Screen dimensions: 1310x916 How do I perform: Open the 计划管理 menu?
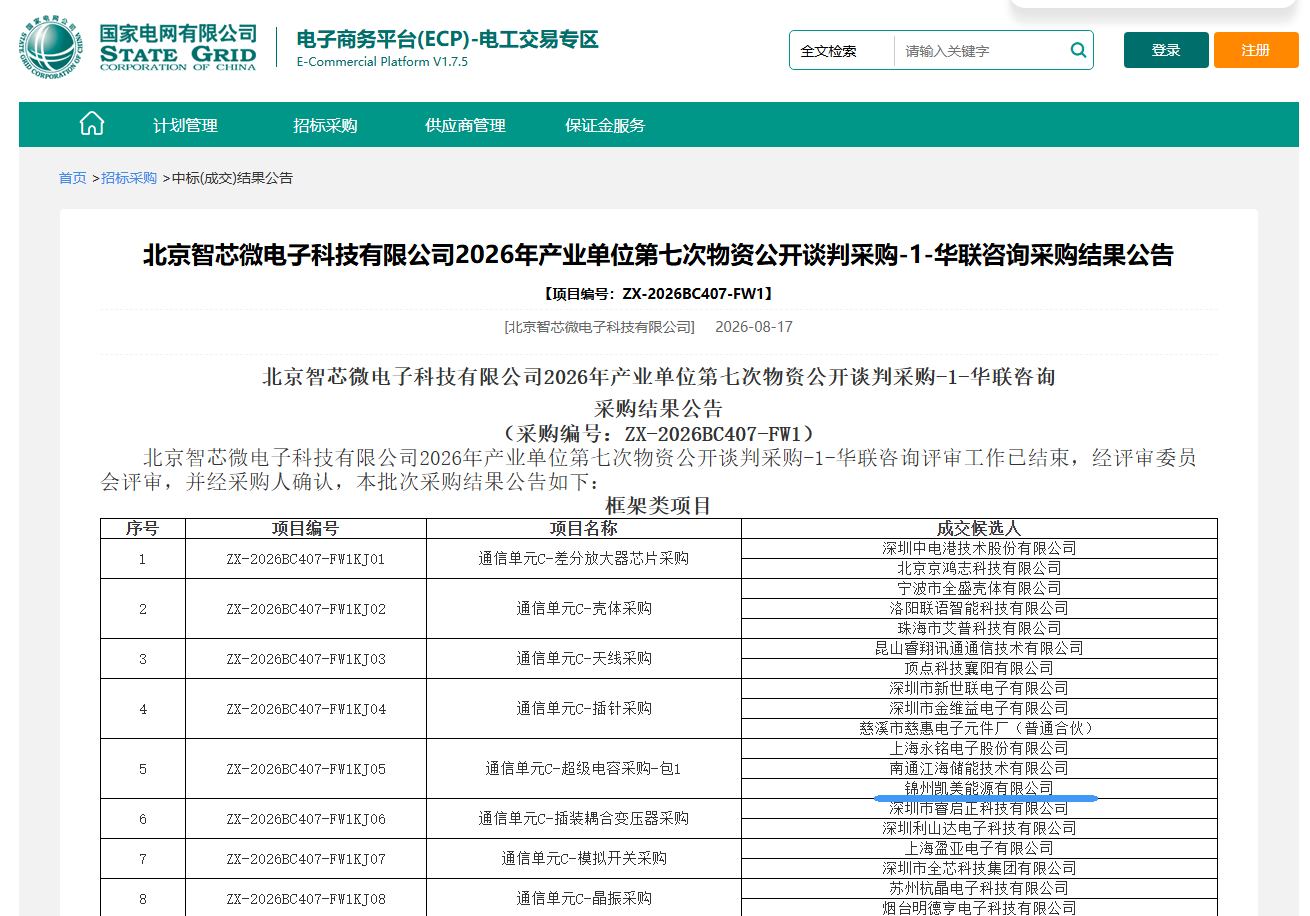coord(185,125)
